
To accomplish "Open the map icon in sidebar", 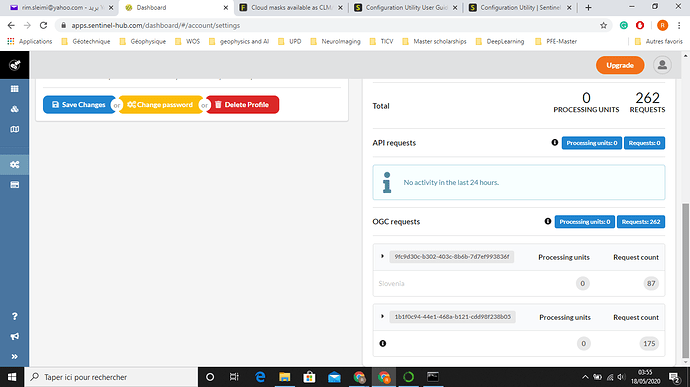I will (x=15, y=129).
